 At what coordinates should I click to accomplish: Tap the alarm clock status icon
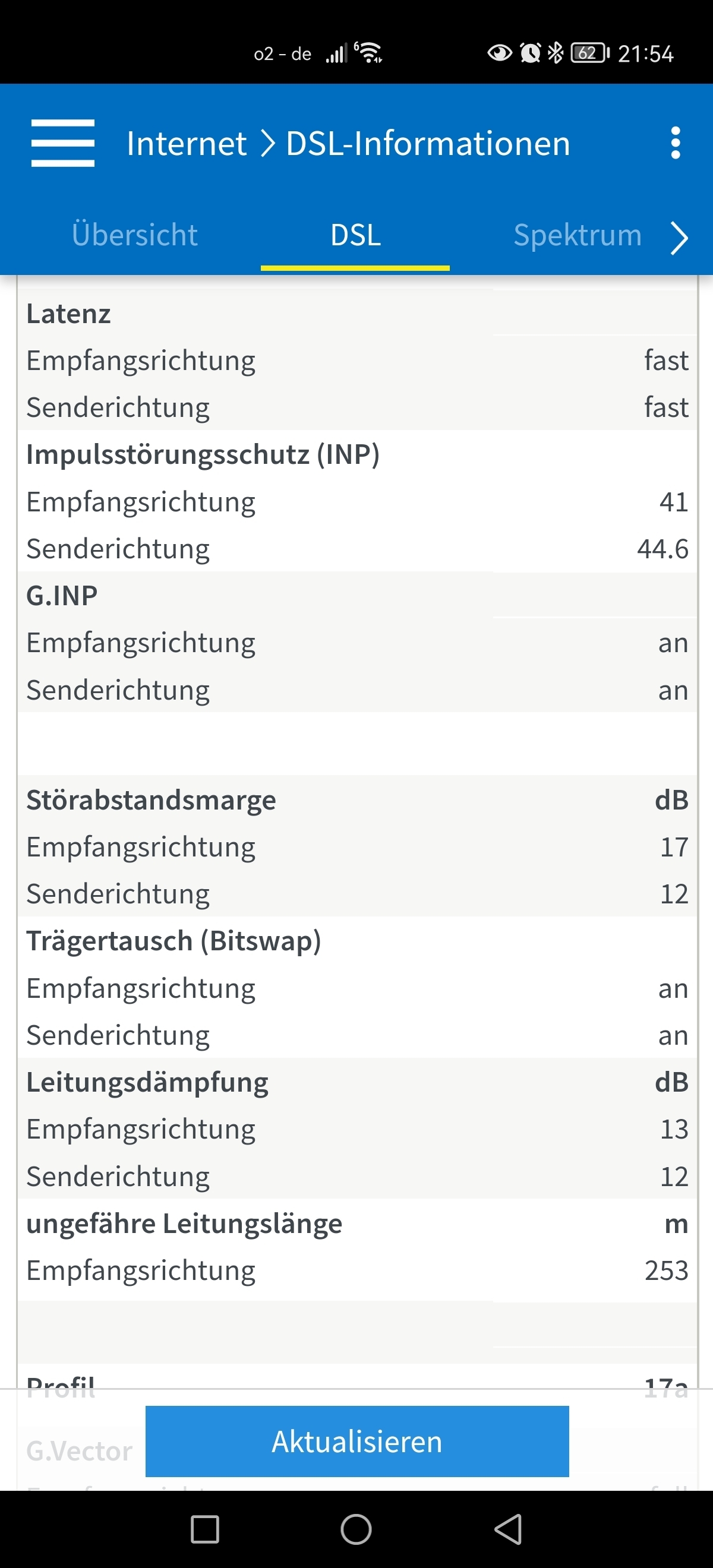pyautogui.click(x=531, y=53)
